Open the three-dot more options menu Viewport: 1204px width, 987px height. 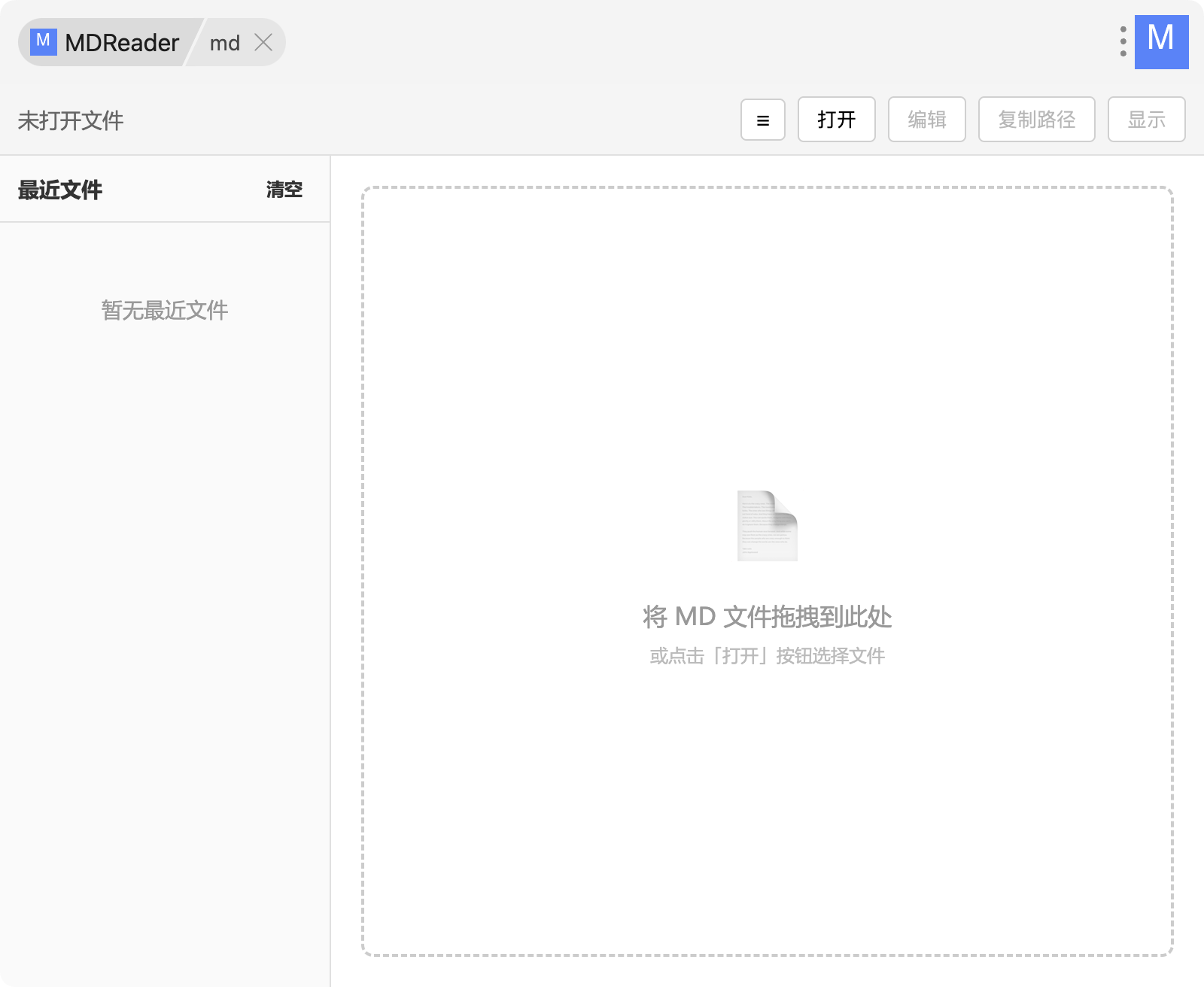1123,41
